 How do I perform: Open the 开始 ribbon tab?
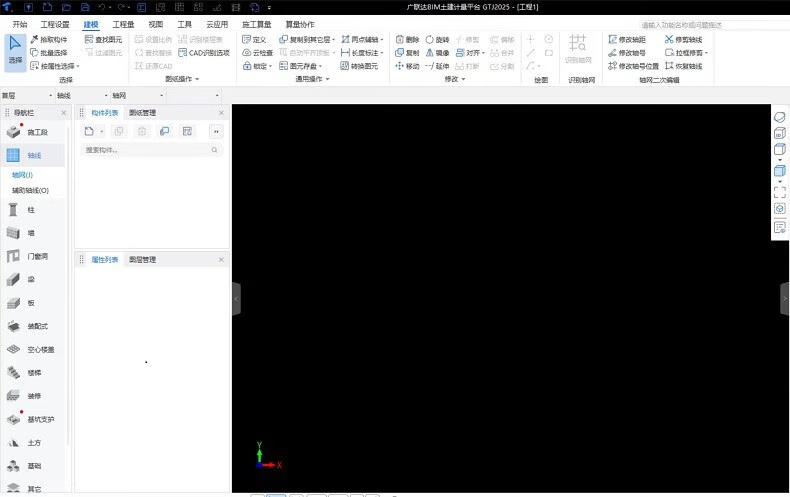tap(20, 24)
